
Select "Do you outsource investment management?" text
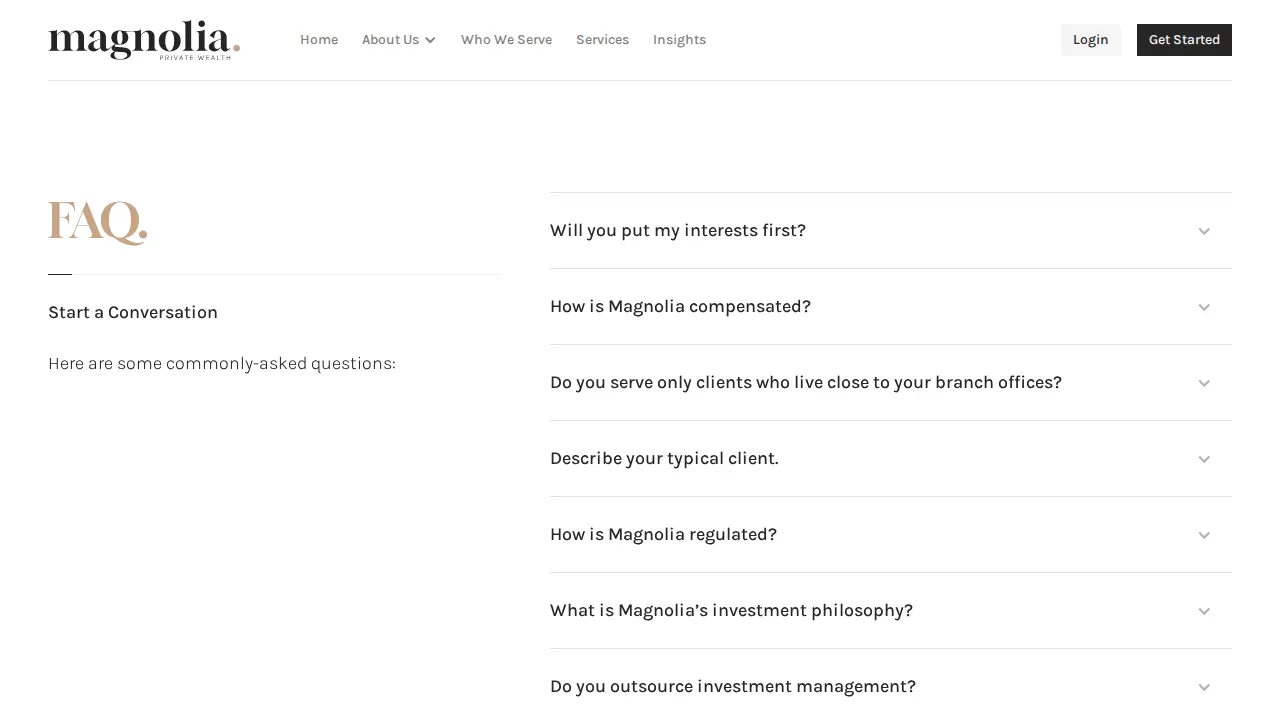point(733,687)
